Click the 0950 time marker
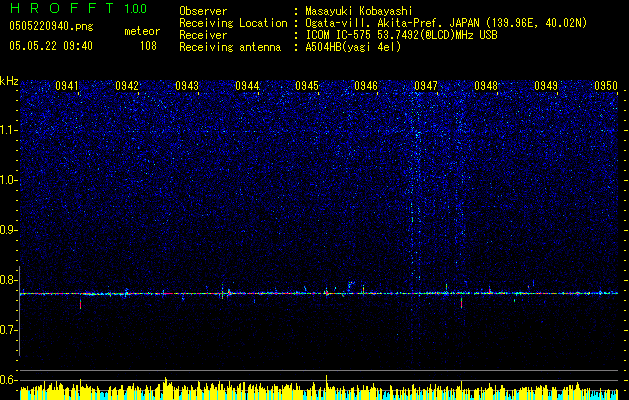 tap(606, 85)
